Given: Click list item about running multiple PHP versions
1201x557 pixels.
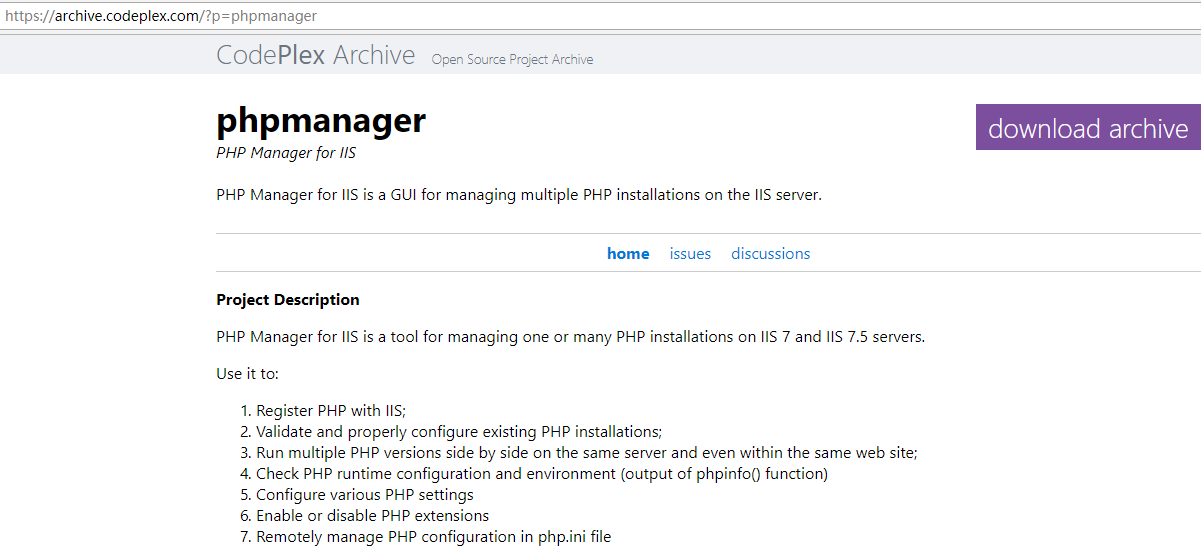Looking at the screenshot, I should [x=587, y=453].
